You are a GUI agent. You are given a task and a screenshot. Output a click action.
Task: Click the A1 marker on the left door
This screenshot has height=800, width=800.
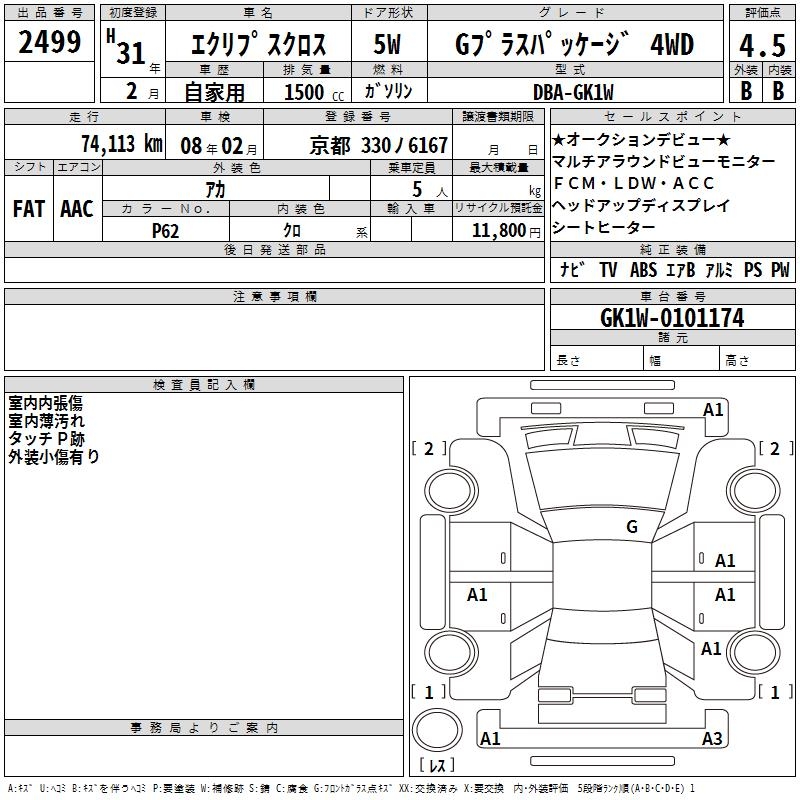478,595
